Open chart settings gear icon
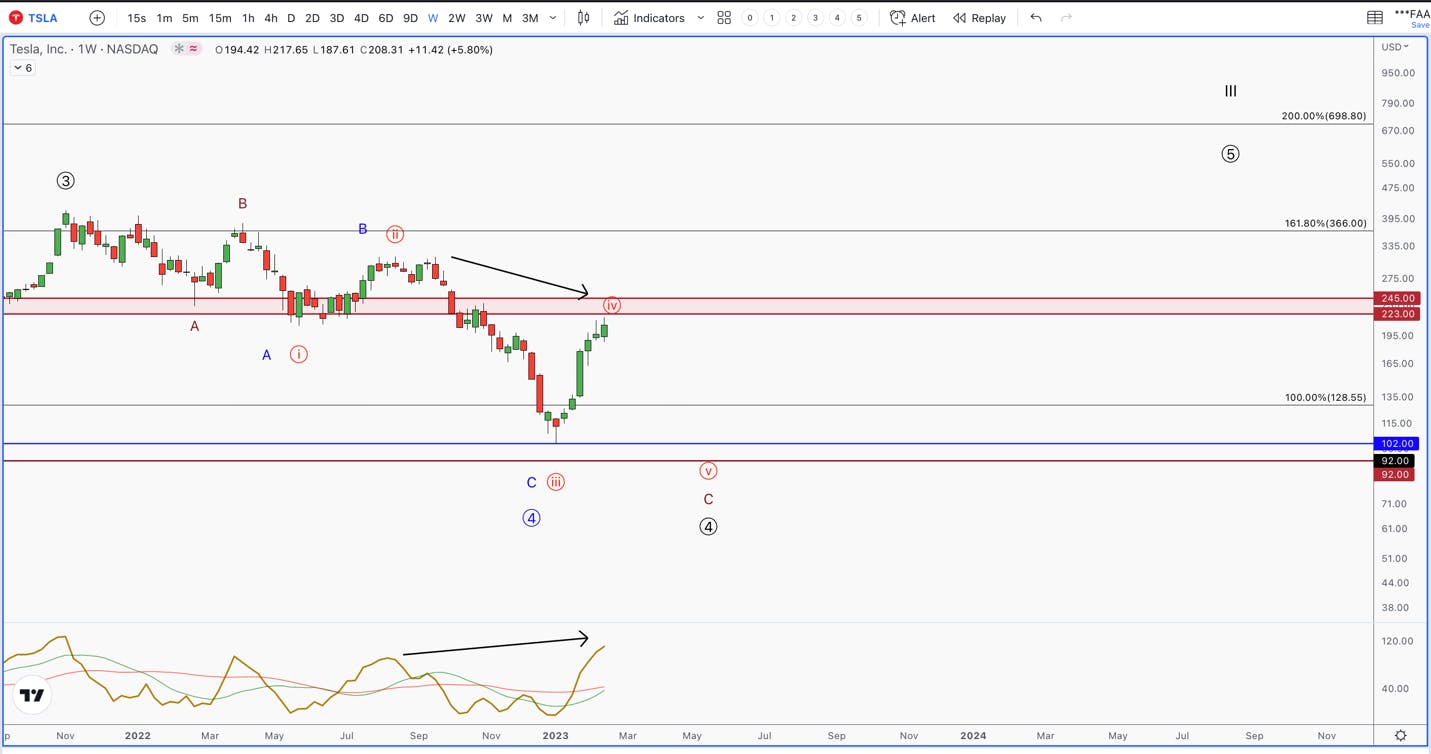 coord(1401,736)
